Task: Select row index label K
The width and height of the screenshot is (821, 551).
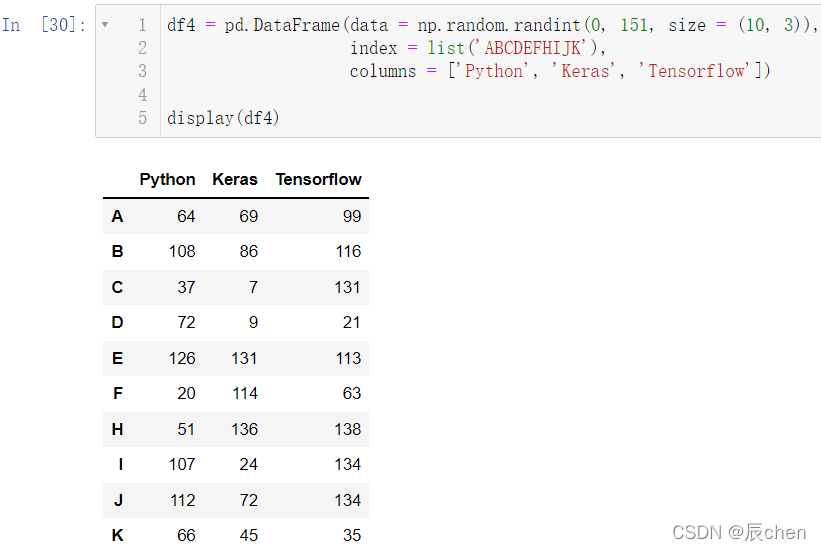Action: pyautogui.click(x=117, y=535)
